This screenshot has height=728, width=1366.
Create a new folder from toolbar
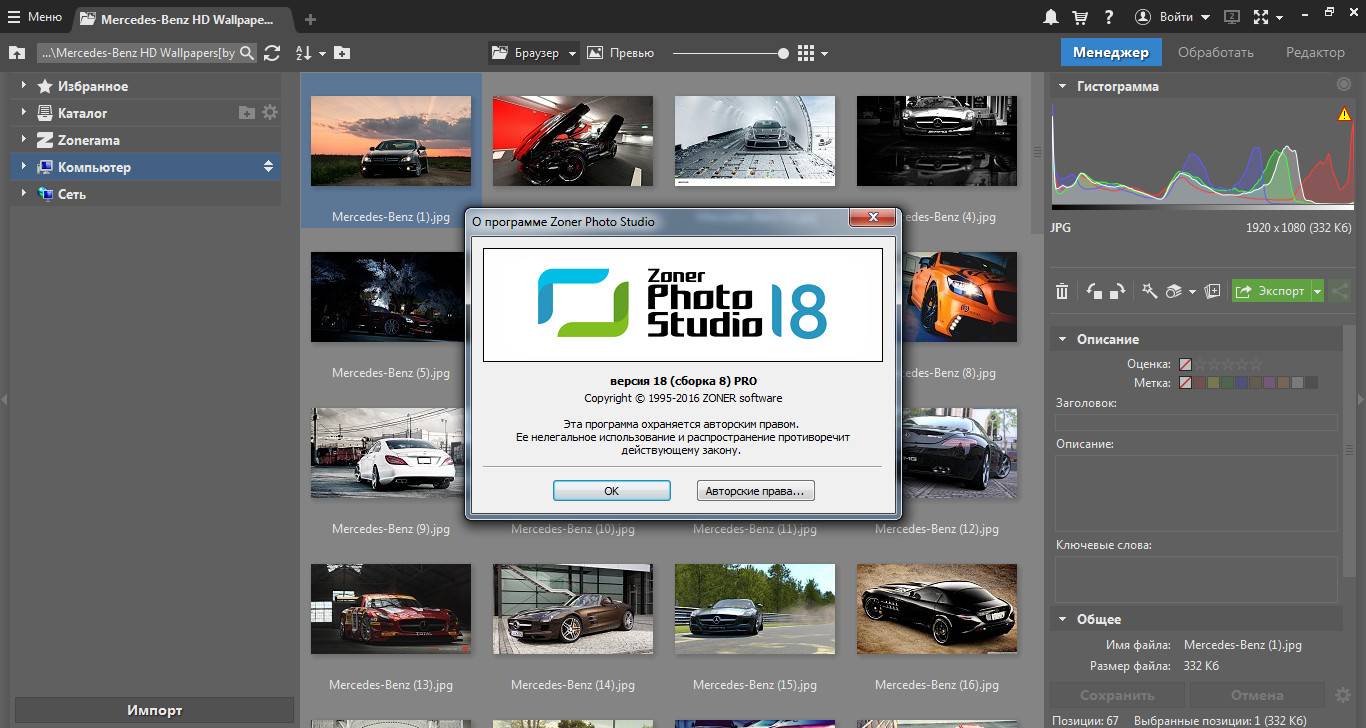342,53
